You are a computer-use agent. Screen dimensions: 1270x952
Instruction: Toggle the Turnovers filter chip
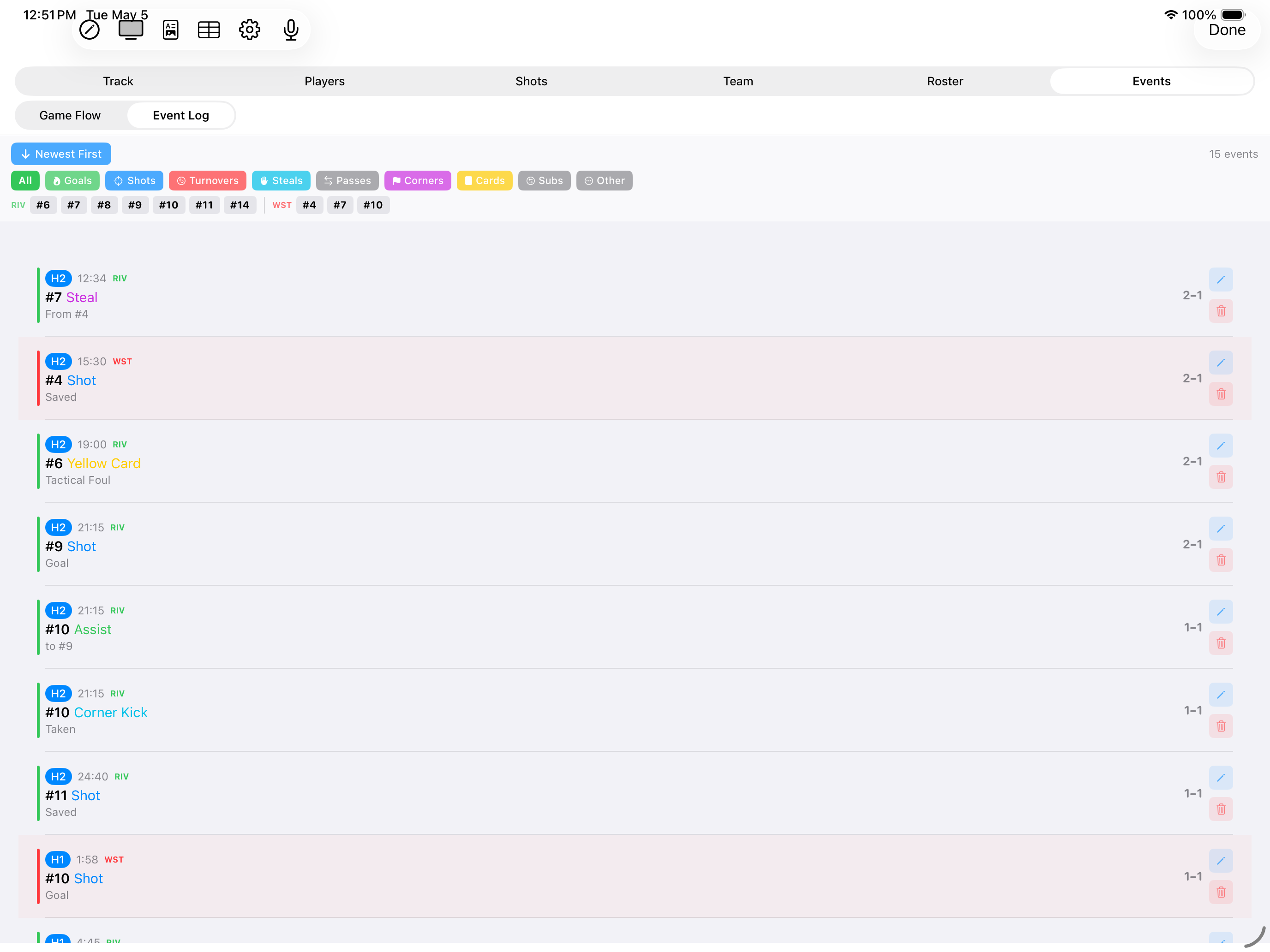tap(207, 181)
